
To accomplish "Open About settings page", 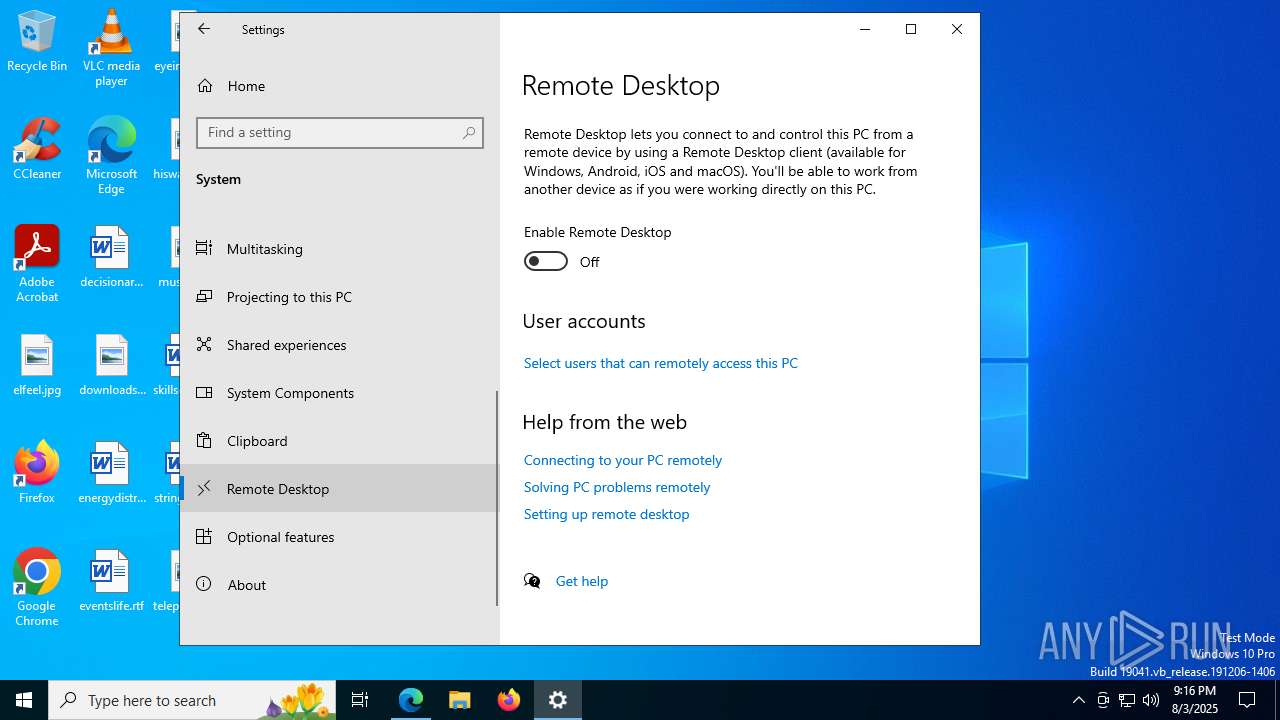I will tap(340, 585).
